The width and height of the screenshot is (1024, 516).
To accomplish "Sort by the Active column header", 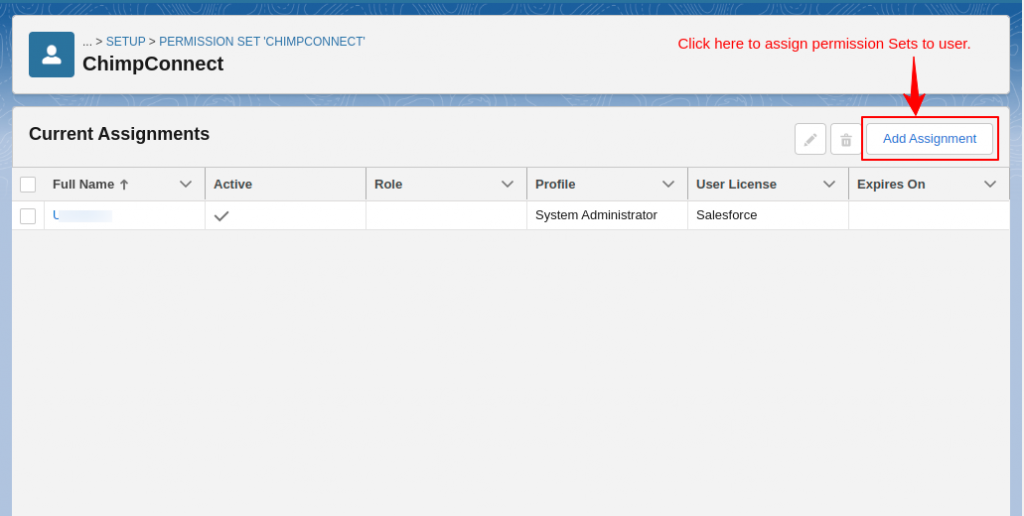I will (233, 184).
